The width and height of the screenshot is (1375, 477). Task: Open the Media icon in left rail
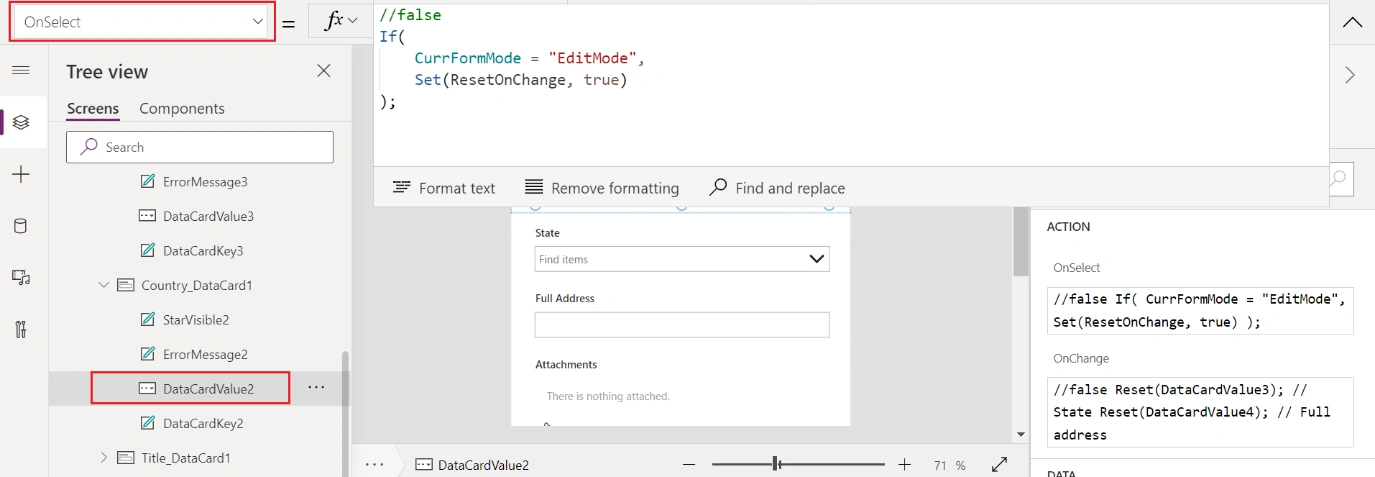21,278
